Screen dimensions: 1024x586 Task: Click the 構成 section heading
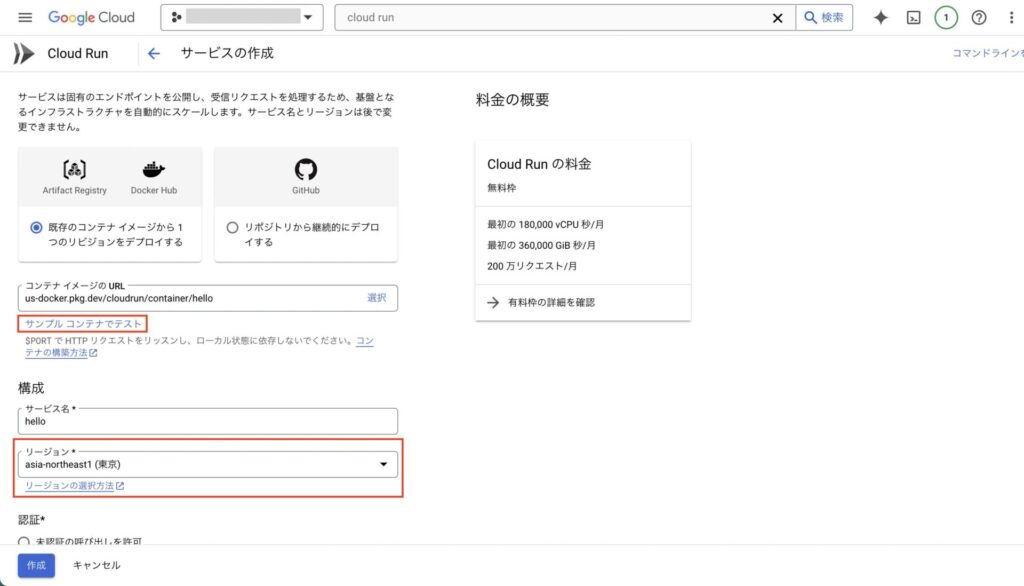click(x=31, y=388)
